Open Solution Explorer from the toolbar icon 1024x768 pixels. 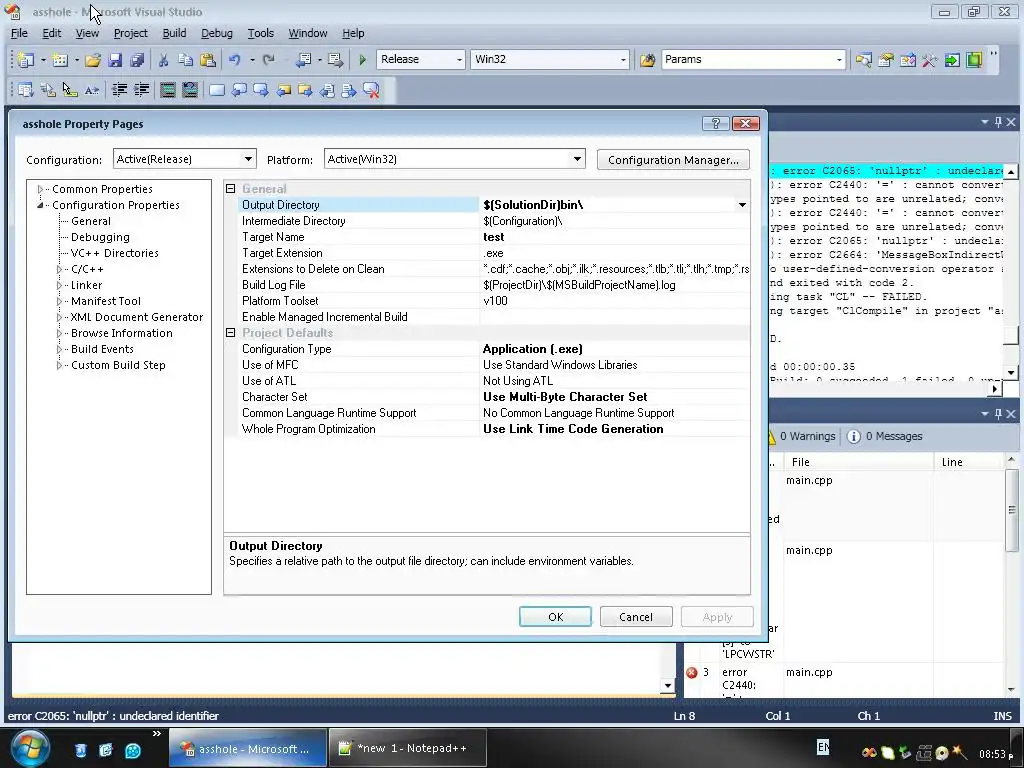(863, 60)
